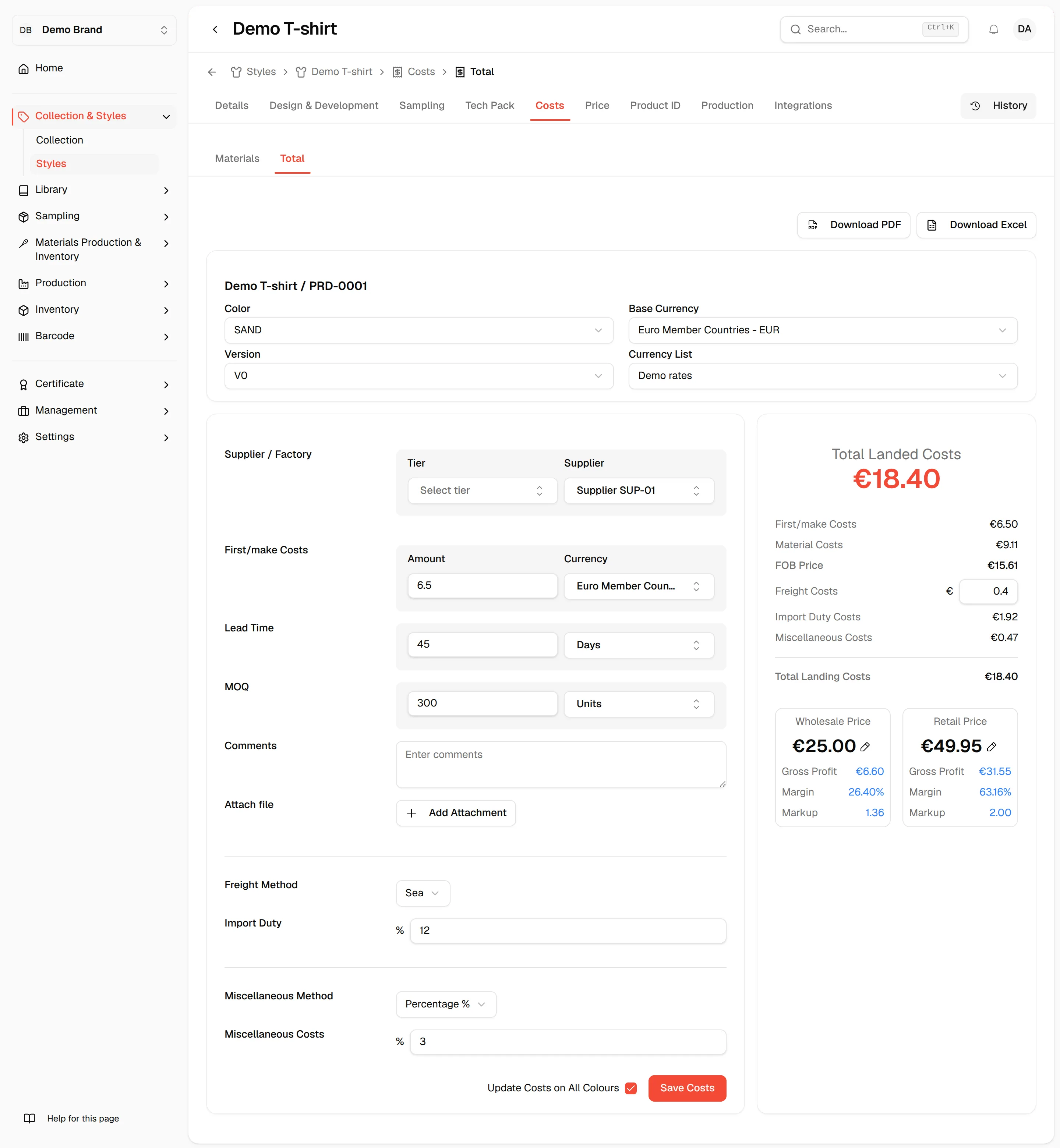Click the back chevron beside Demo T-shirt title
The width and height of the screenshot is (1060, 1148).
215,29
